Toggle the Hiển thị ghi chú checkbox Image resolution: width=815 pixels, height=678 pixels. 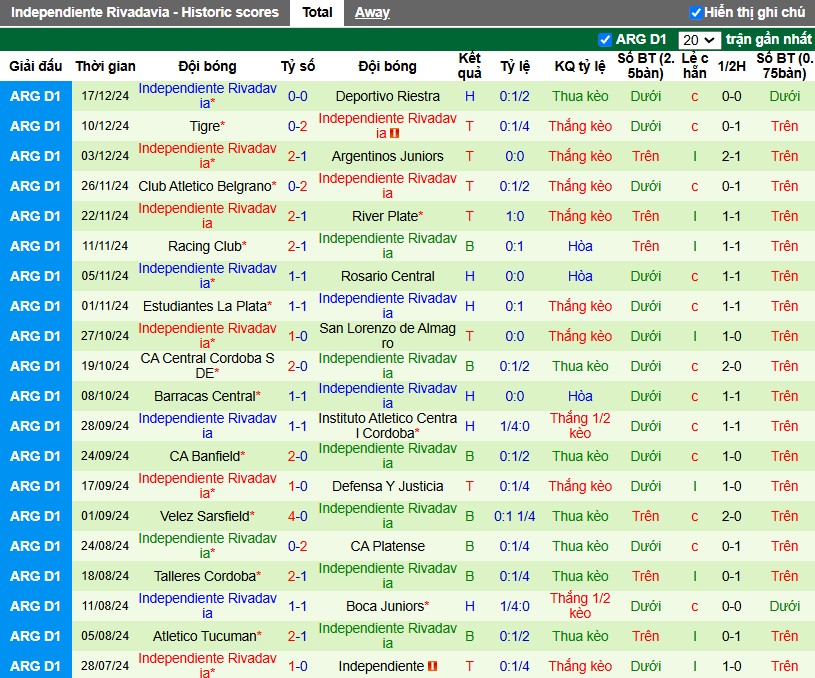pyautogui.click(x=695, y=12)
